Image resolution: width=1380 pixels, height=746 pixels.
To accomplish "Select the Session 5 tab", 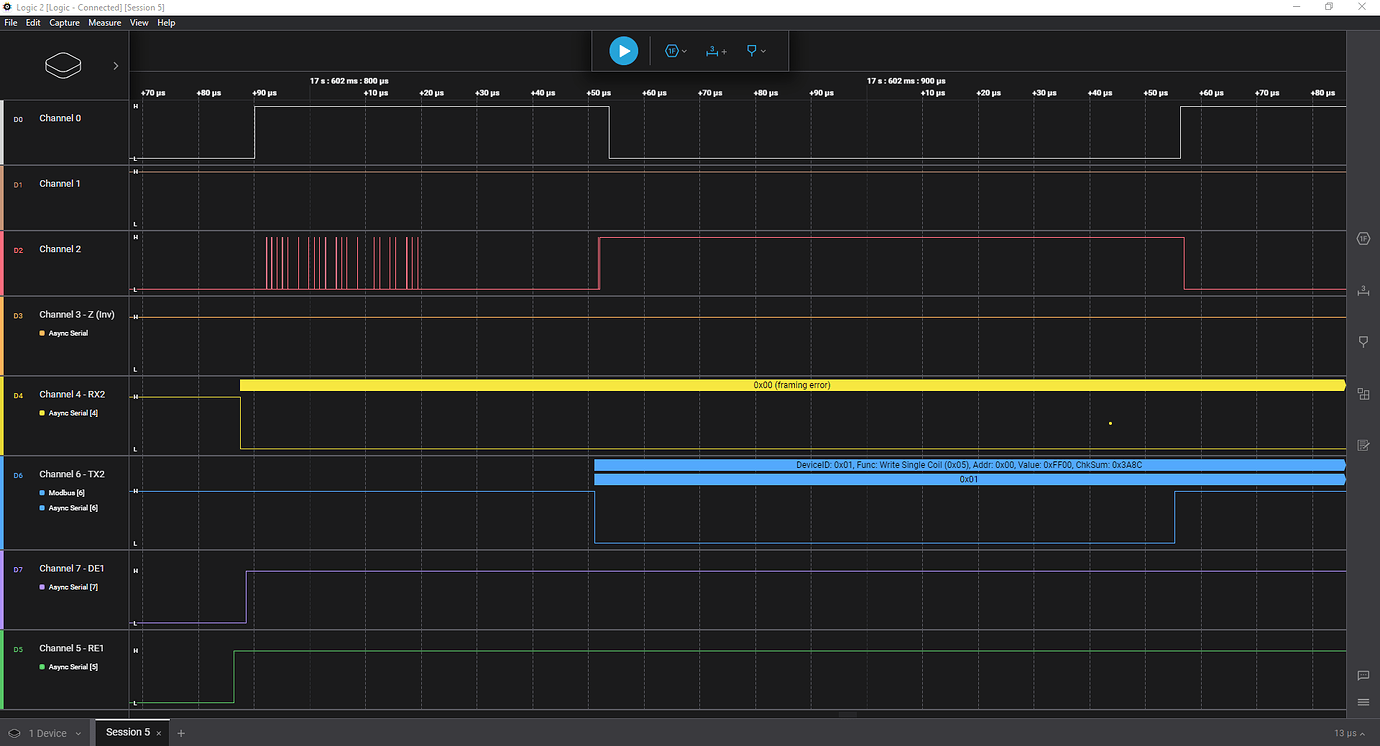I will click(127, 732).
